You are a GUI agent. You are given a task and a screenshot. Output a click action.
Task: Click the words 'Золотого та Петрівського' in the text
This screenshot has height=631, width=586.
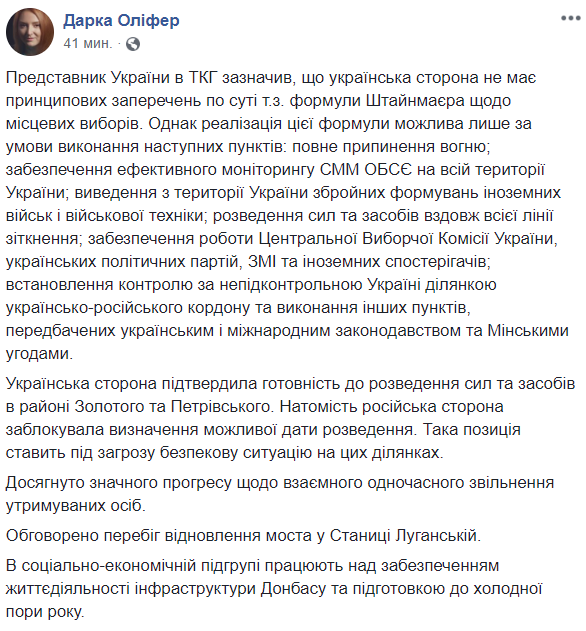(x=172, y=406)
